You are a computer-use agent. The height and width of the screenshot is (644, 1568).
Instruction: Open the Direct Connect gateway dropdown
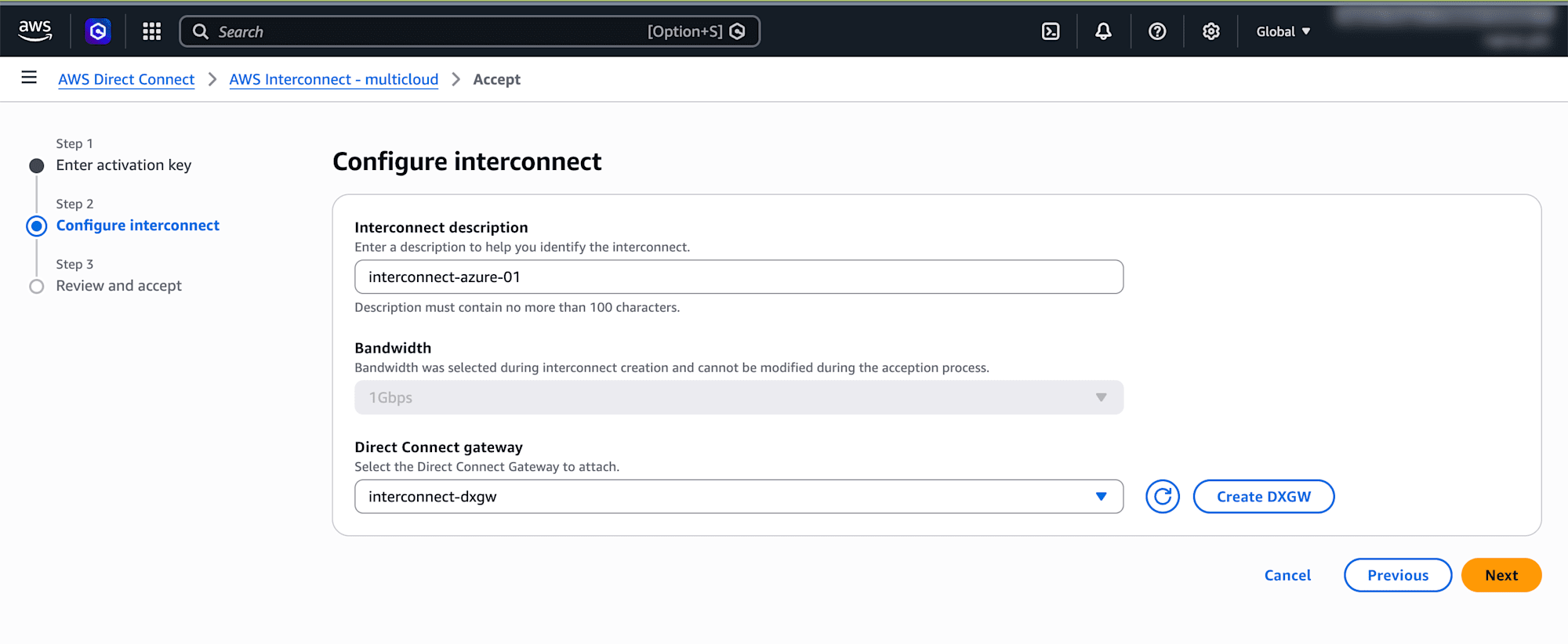(739, 497)
